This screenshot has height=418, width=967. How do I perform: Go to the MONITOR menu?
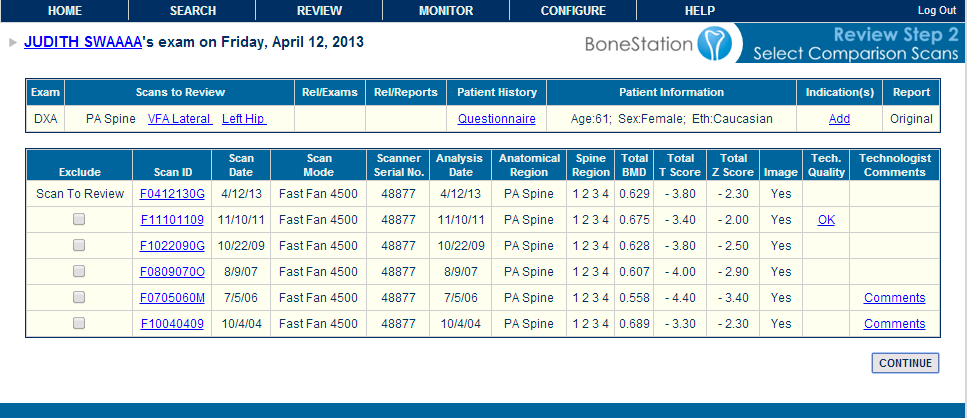(446, 11)
